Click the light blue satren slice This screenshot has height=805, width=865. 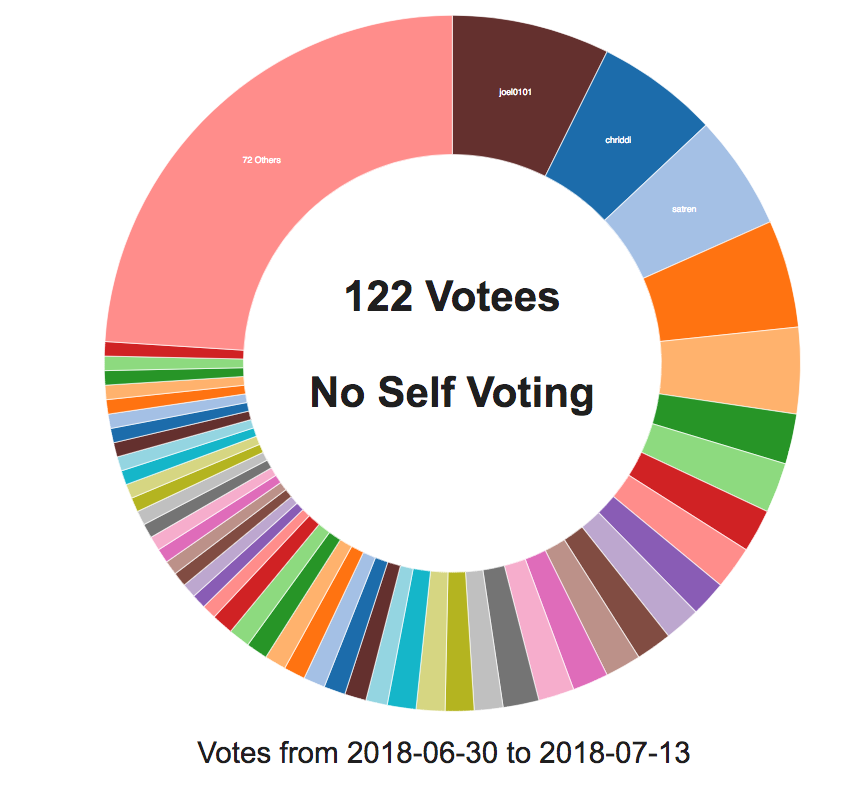point(685,208)
